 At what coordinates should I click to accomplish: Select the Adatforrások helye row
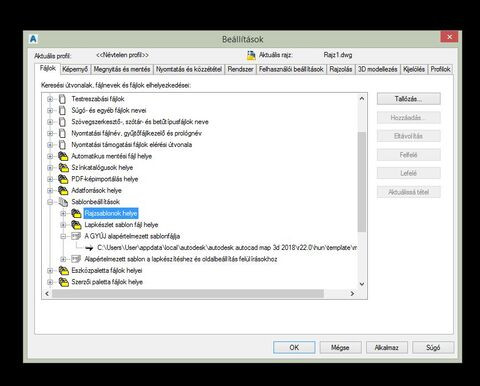(x=96, y=190)
